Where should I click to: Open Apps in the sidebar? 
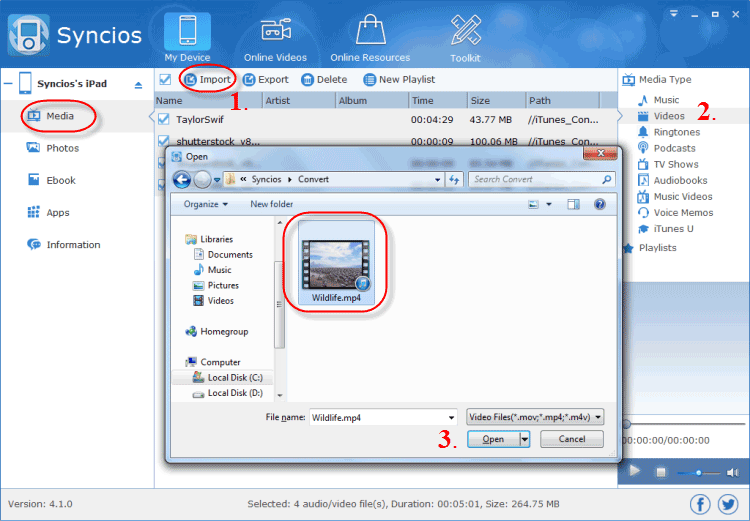tap(48, 212)
